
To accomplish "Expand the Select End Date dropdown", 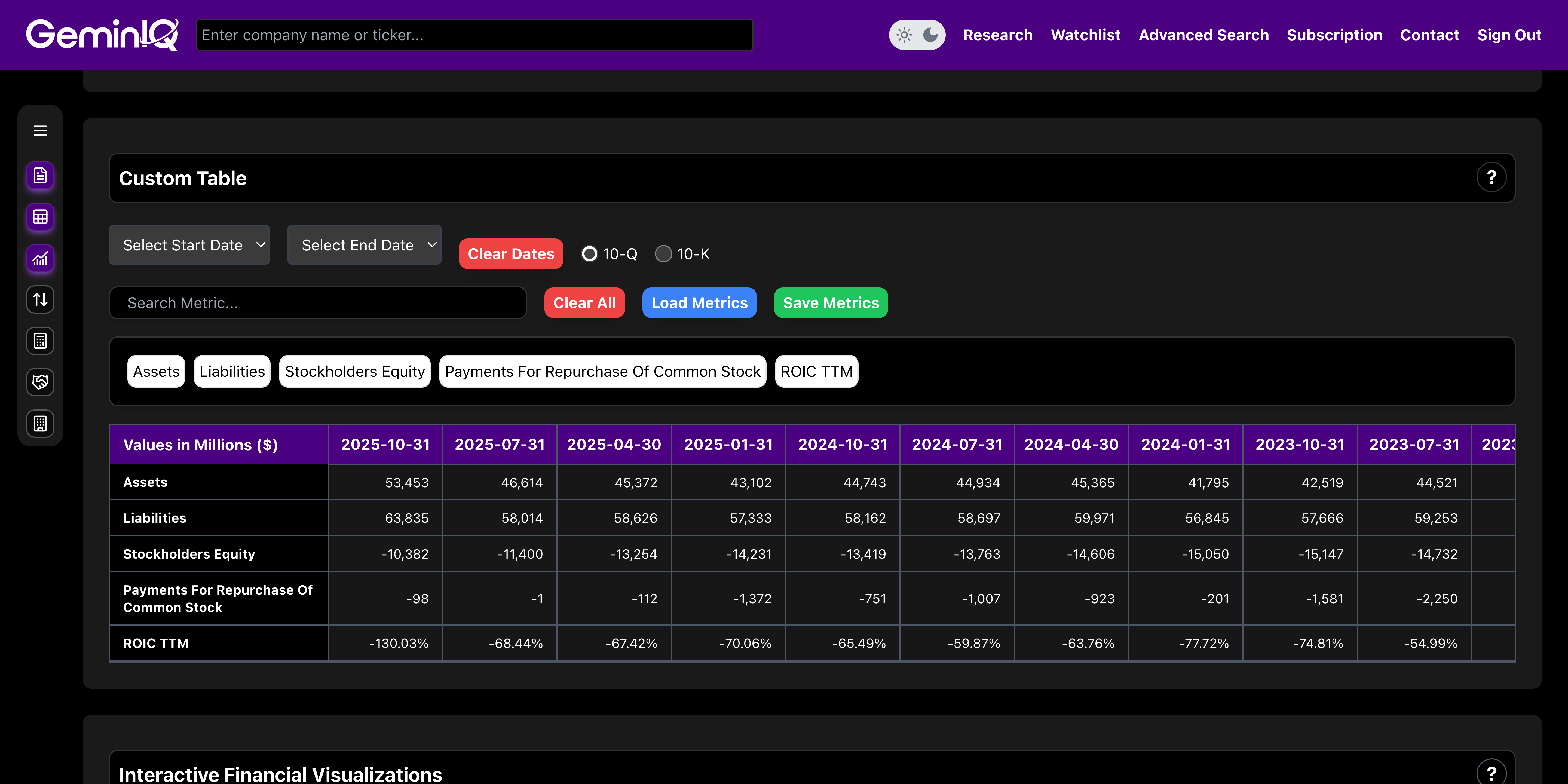I will coord(364,245).
